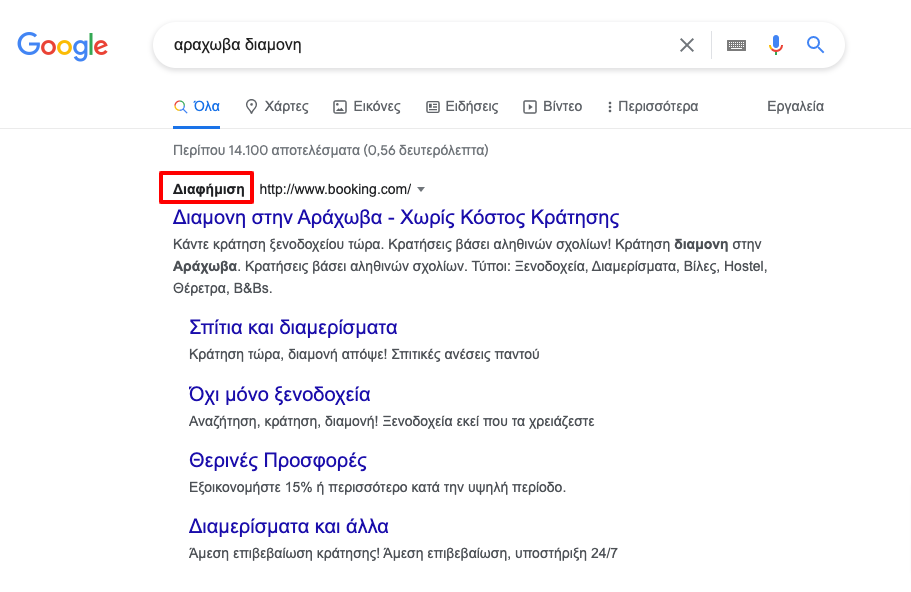The image size is (911, 592).
Task: Open the Περισσότερα menu
Action: (x=652, y=106)
